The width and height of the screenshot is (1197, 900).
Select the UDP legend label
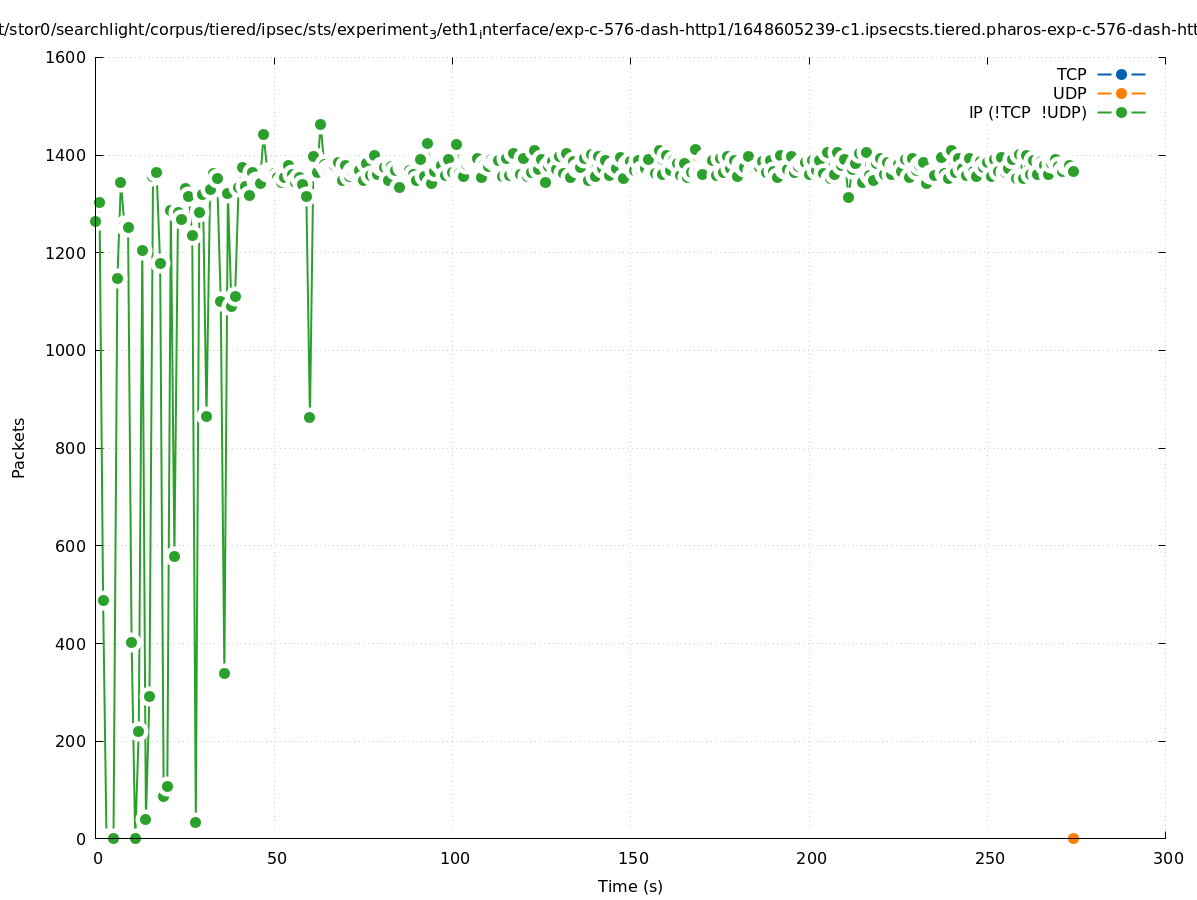(1069, 93)
